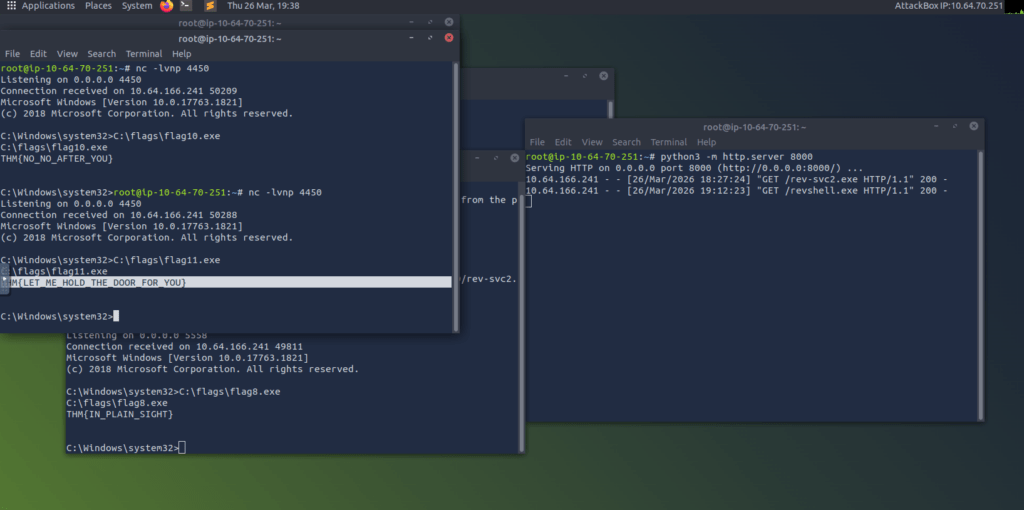The width and height of the screenshot is (1024, 510).
Task: Open Help menu in front terminal
Action: pyautogui.click(x=182, y=54)
